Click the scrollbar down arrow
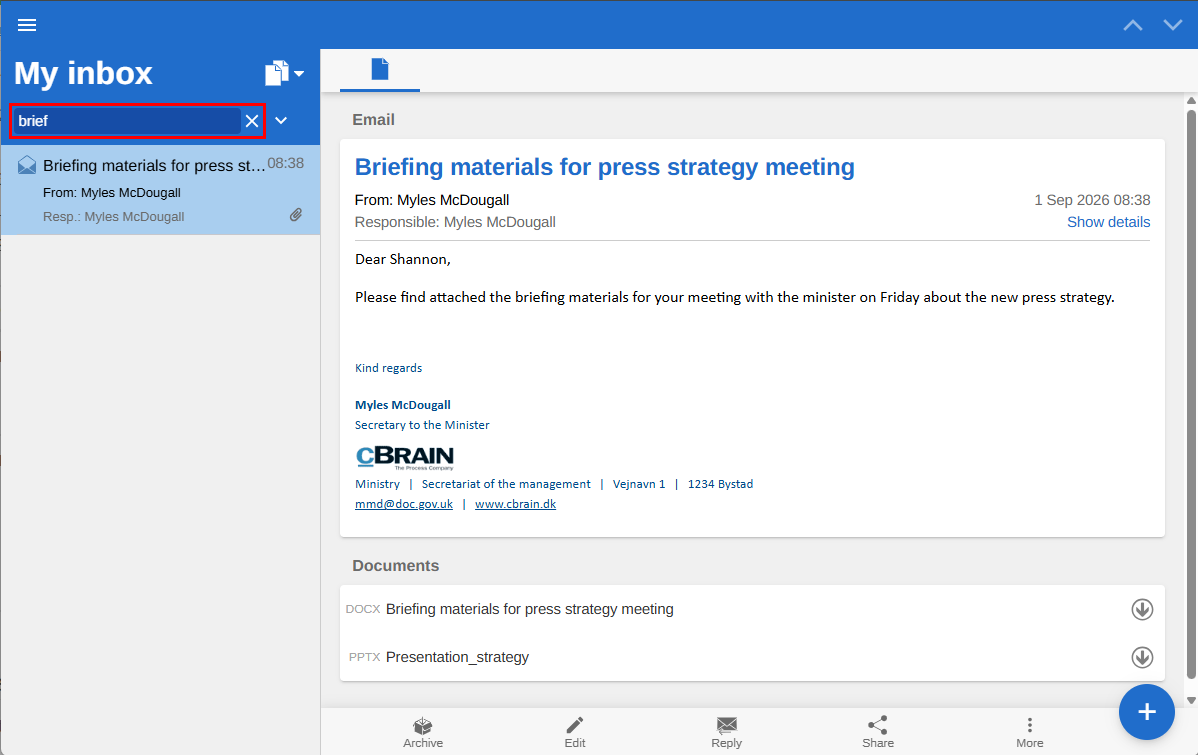 [x=1191, y=700]
